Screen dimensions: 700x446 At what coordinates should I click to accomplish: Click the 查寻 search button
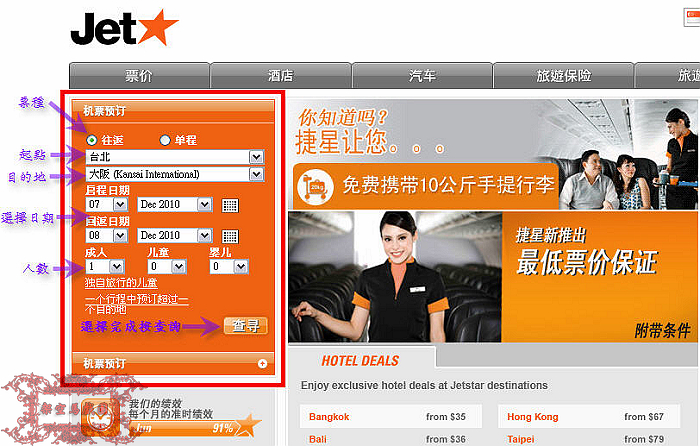246,326
